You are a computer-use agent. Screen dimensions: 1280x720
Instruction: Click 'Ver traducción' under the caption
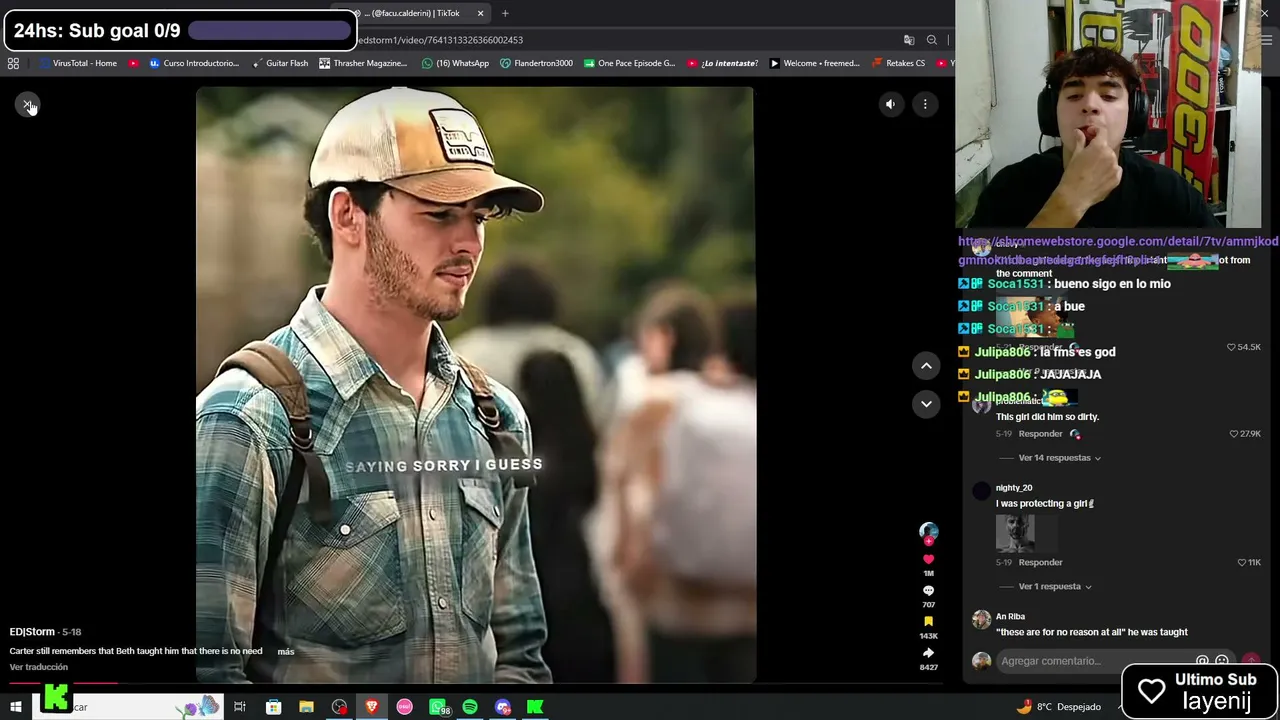39,667
